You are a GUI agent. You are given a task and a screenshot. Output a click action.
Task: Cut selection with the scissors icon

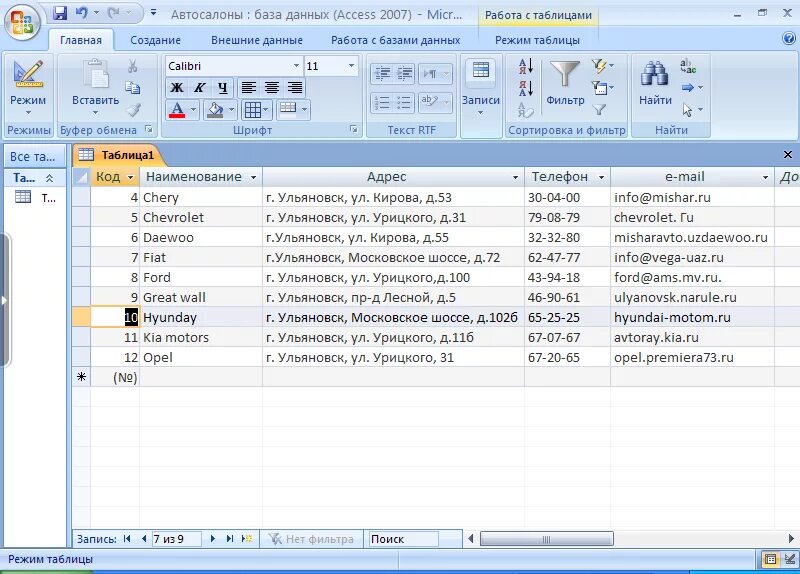tap(133, 66)
